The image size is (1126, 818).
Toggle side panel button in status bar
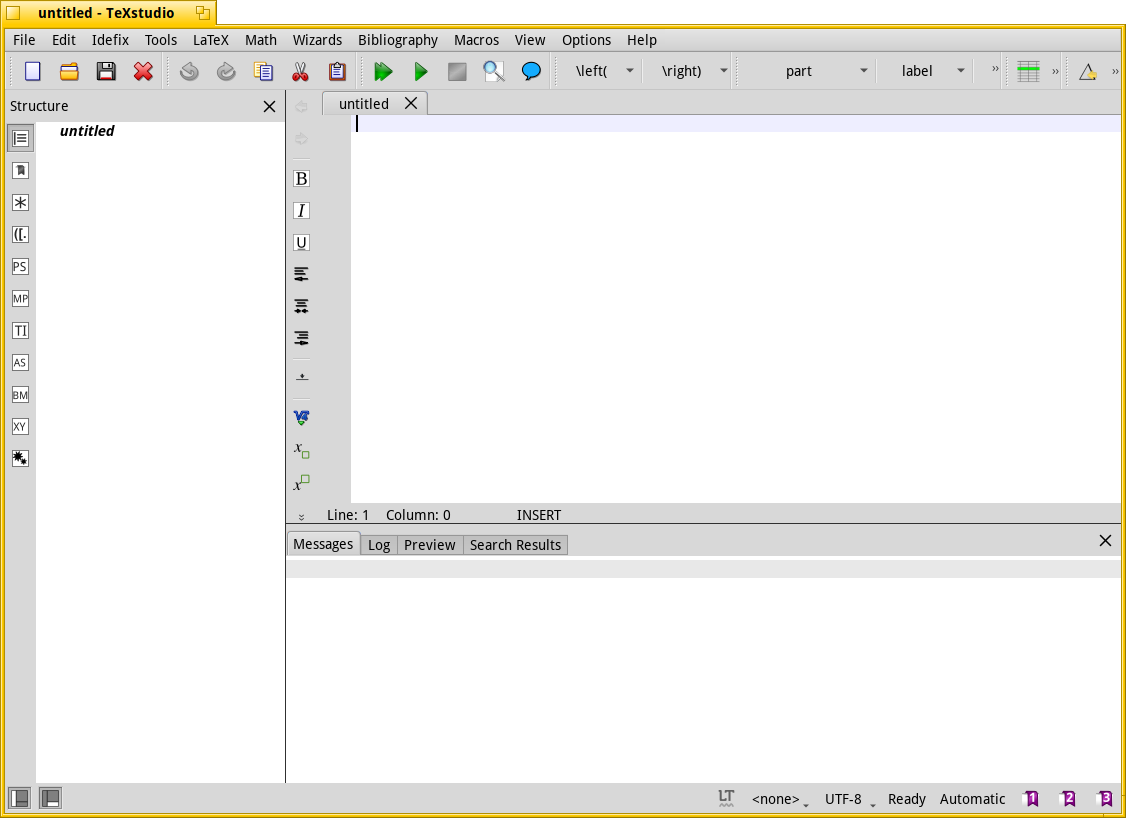(x=20, y=799)
